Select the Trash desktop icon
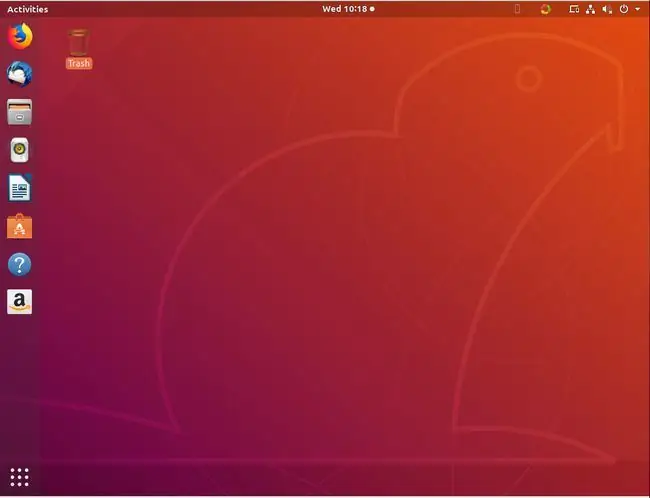This screenshot has width=650, height=498. pyautogui.click(x=79, y=49)
